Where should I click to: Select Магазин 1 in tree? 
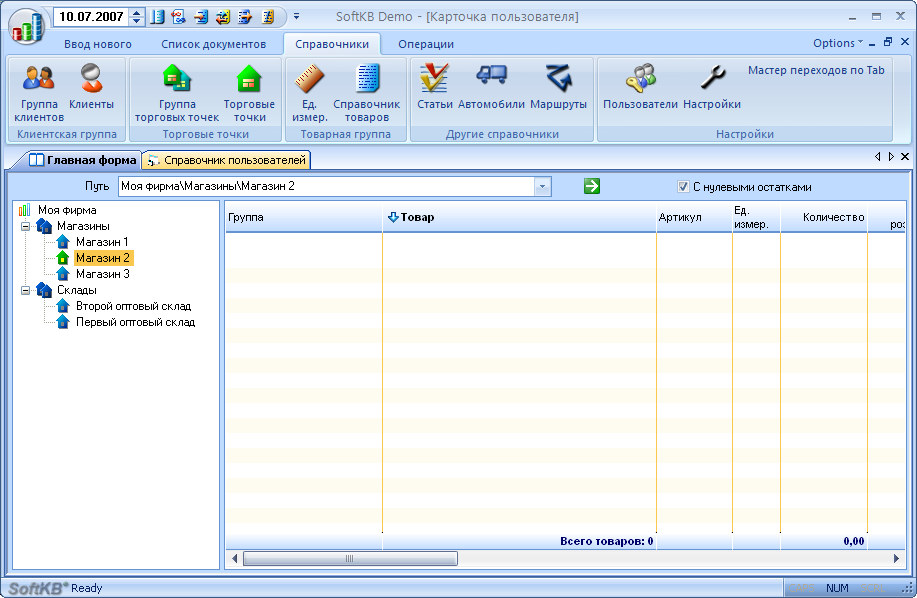coord(102,242)
